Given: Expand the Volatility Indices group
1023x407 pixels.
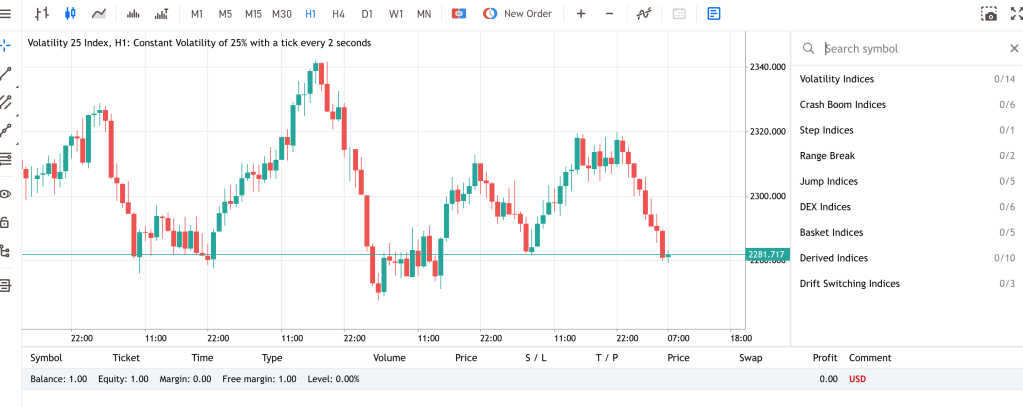Looking at the screenshot, I should tap(836, 79).
